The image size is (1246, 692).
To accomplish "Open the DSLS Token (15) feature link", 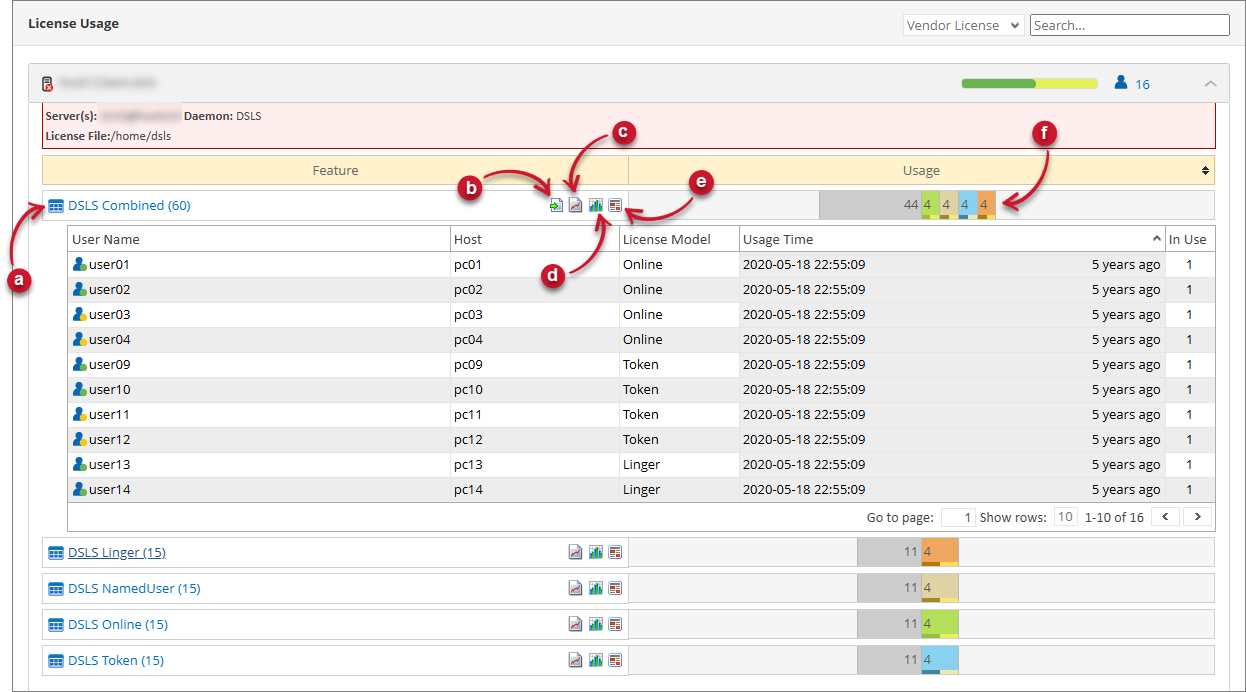I will pos(116,660).
